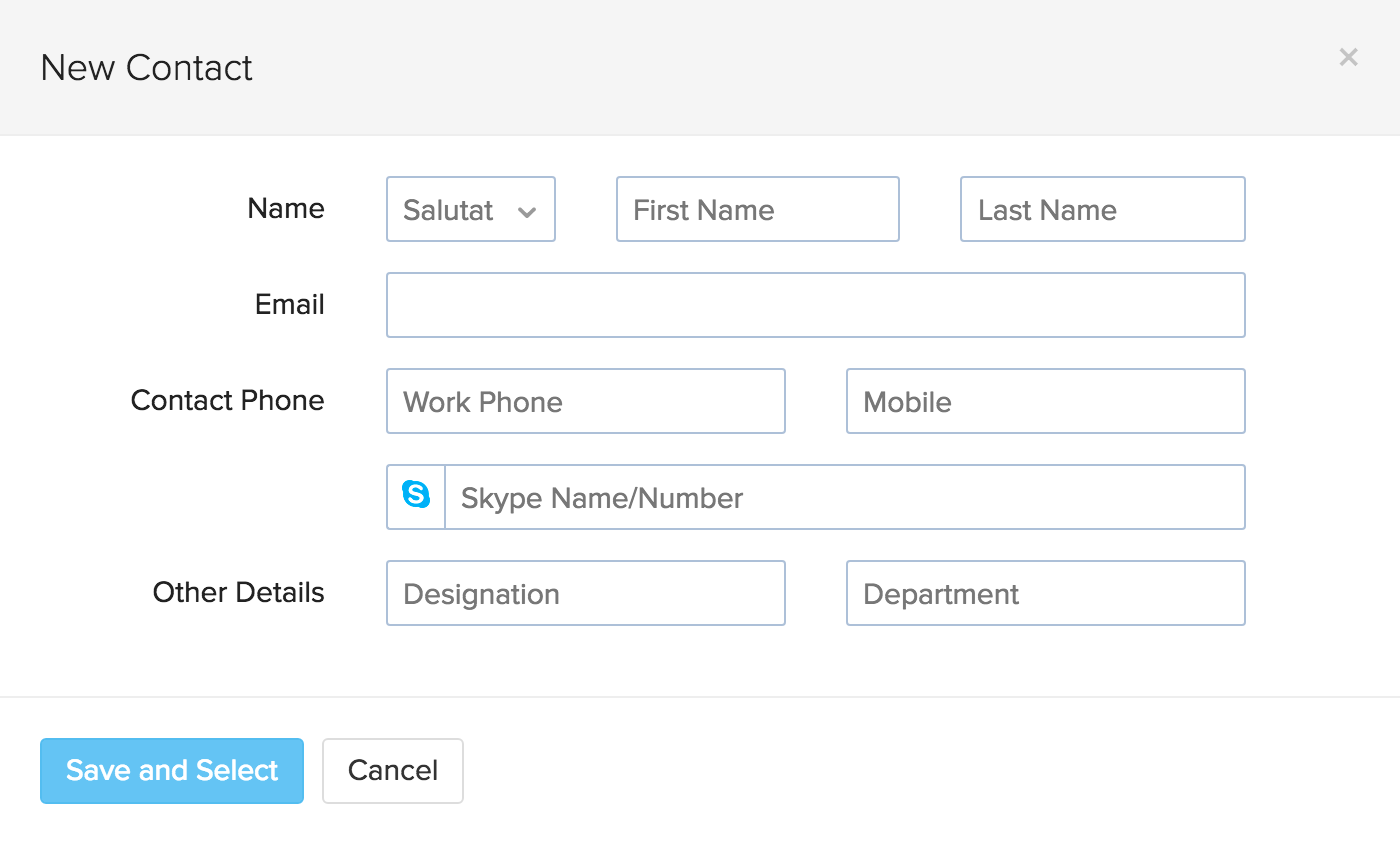Click the chevron on the Salutation selector
This screenshot has width=1400, height=844.
tap(529, 211)
